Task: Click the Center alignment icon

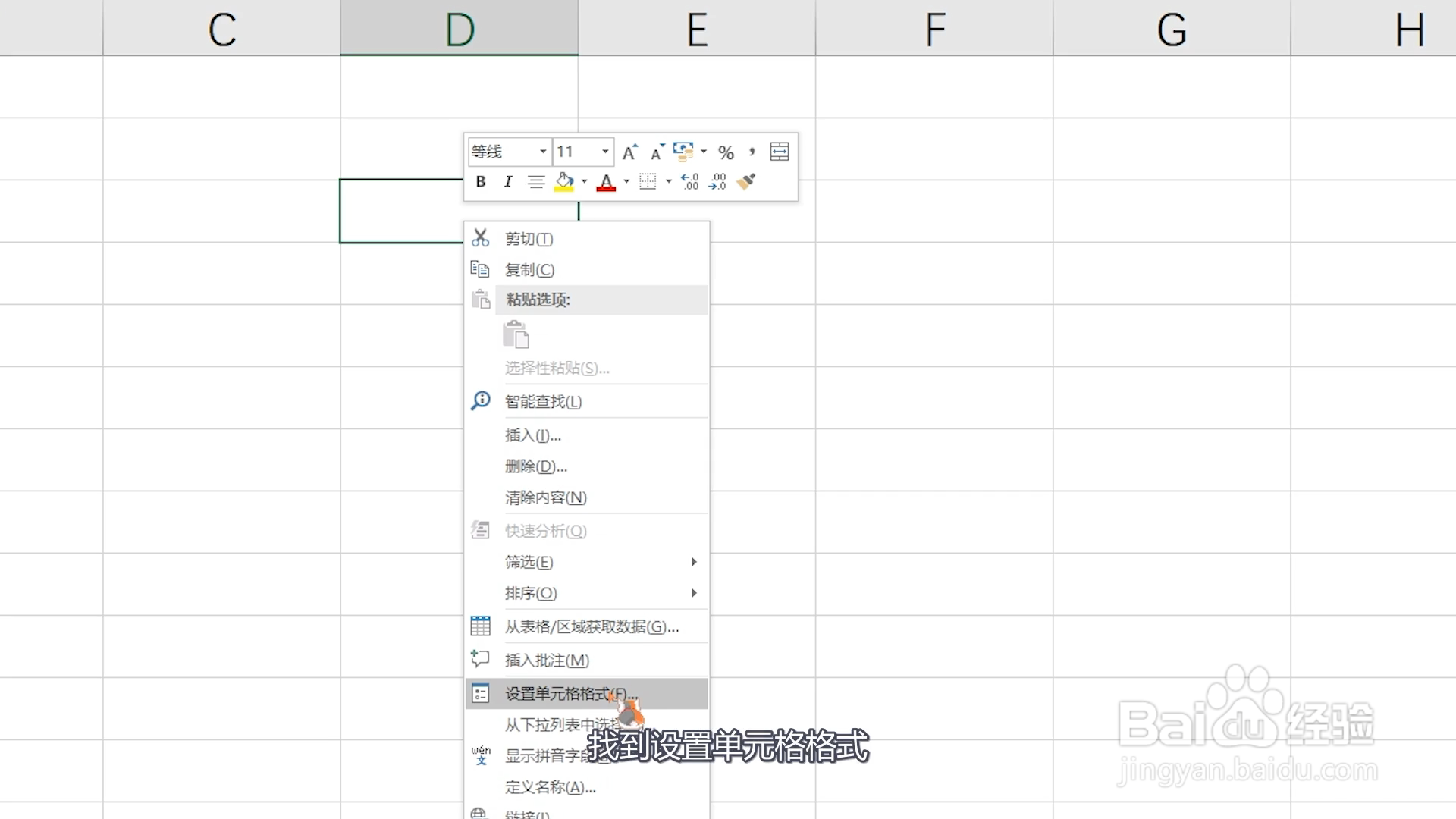Action: (535, 182)
